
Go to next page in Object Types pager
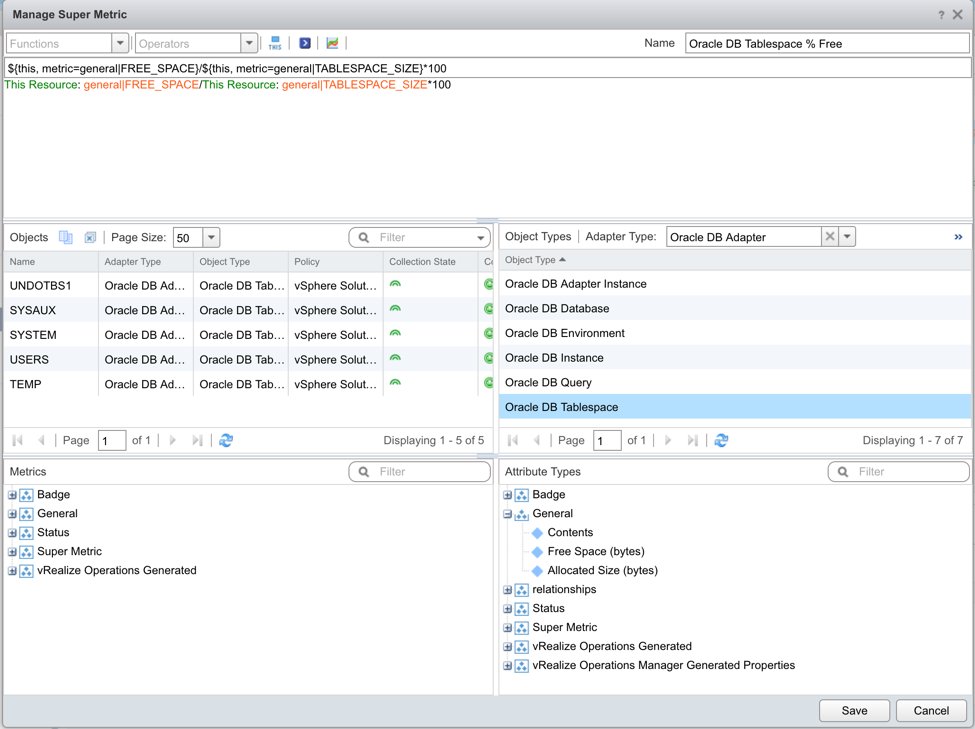pos(668,440)
